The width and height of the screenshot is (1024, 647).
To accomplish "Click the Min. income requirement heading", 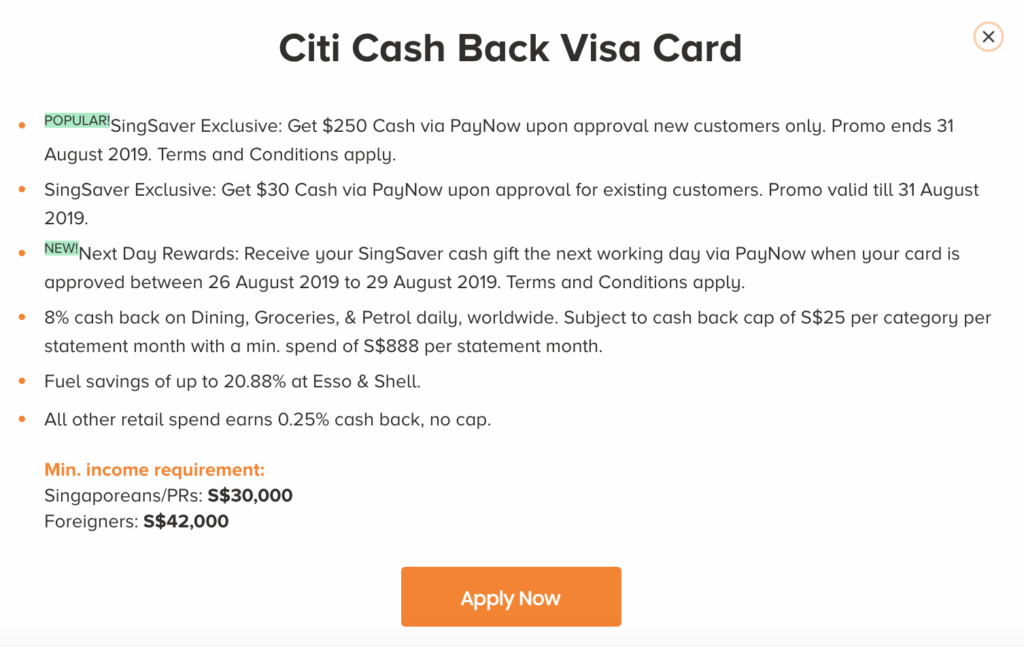I will (154, 470).
